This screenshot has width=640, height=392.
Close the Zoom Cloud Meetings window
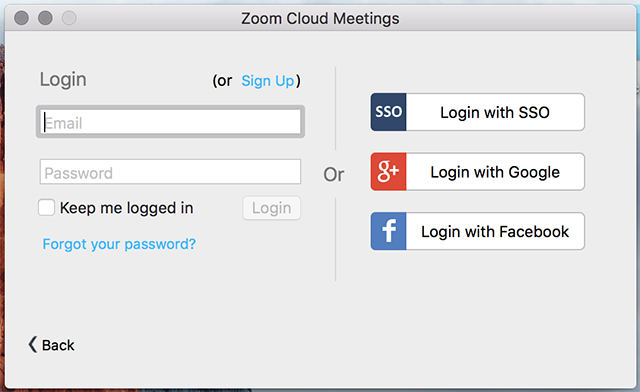click(21, 18)
